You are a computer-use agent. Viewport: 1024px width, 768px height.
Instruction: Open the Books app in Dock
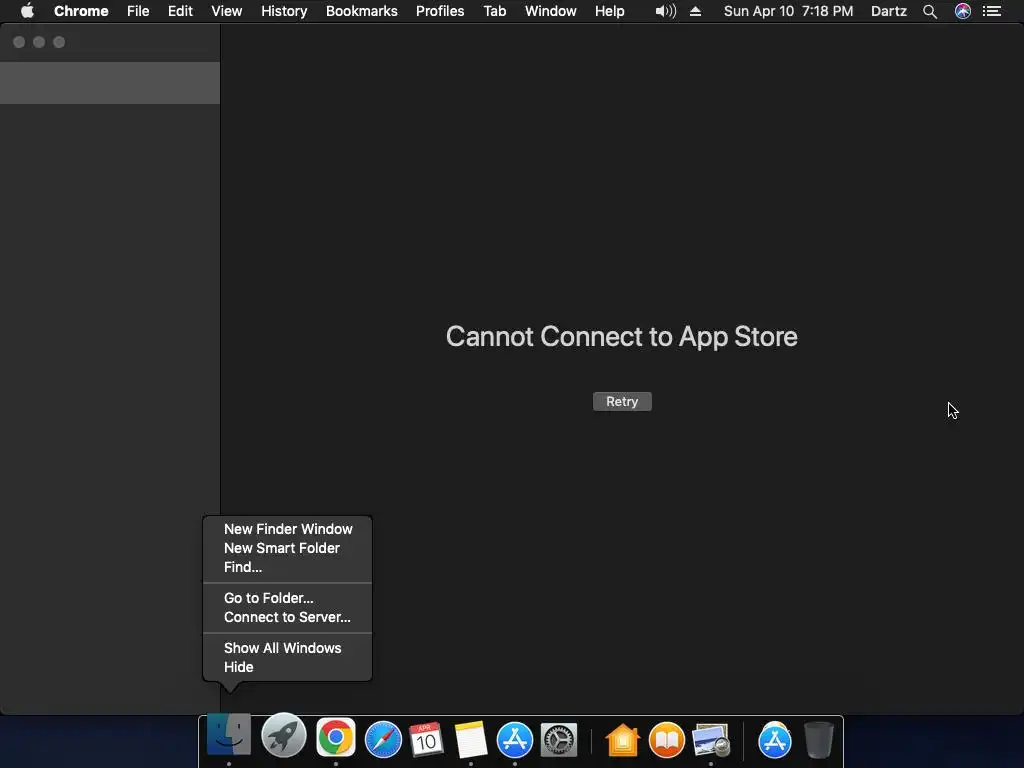(667, 740)
